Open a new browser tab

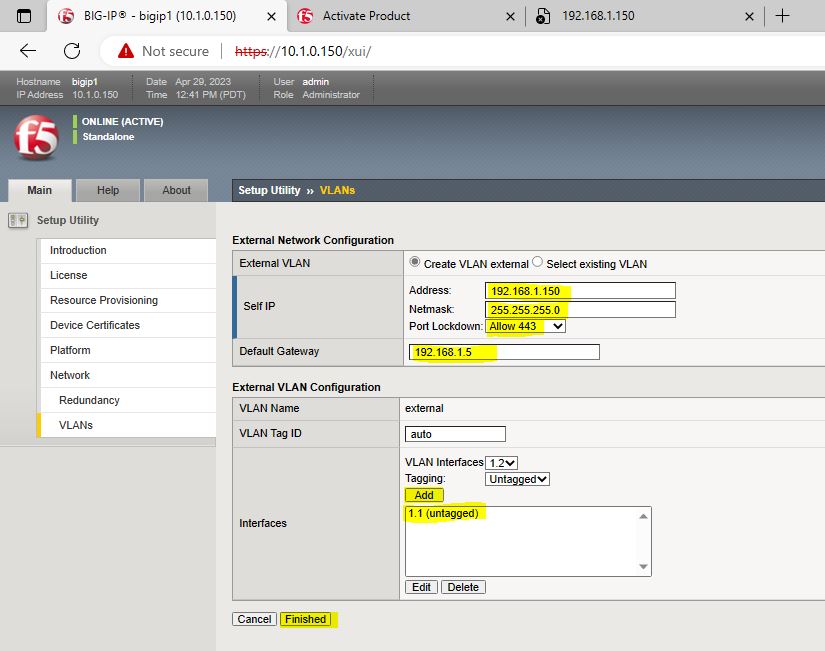(782, 16)
